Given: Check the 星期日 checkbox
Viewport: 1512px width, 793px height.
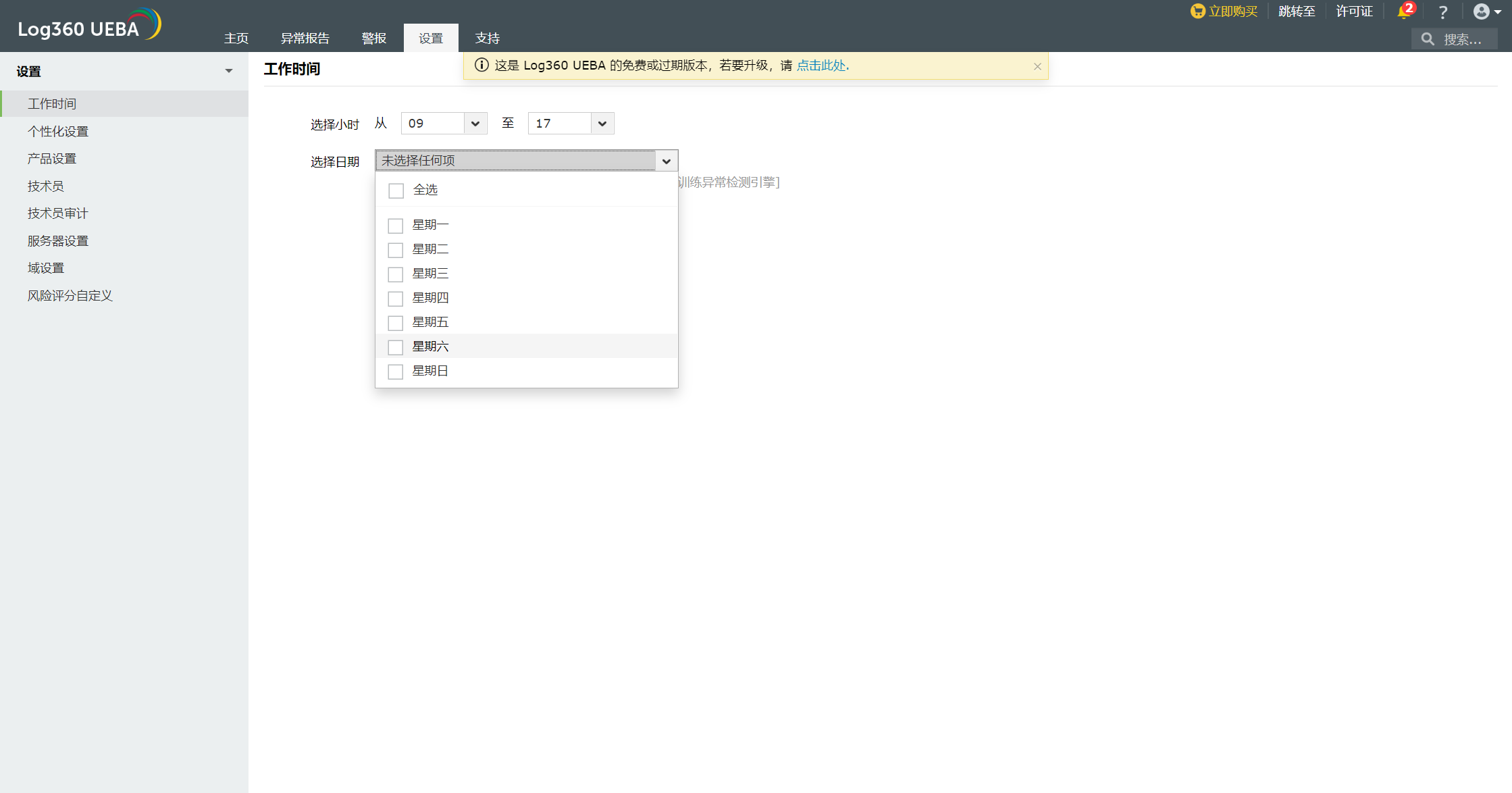Looking at the screenshot, I should pos(395,372).
